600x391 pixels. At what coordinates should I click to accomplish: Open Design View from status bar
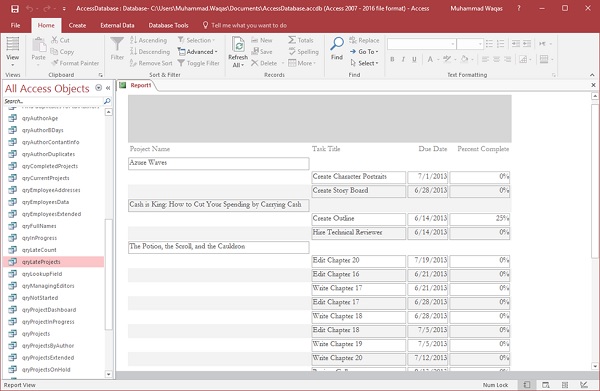point(584,385)
